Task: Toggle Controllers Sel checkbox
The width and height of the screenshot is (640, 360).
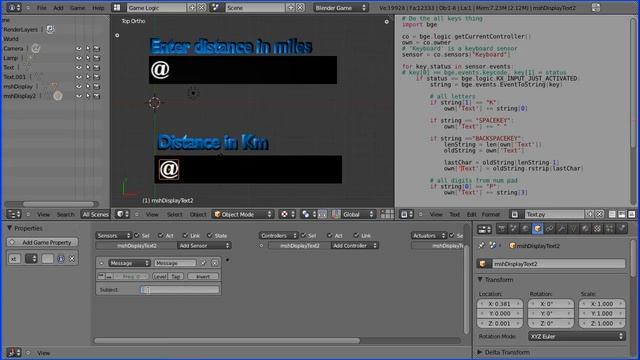Action: 303,236
